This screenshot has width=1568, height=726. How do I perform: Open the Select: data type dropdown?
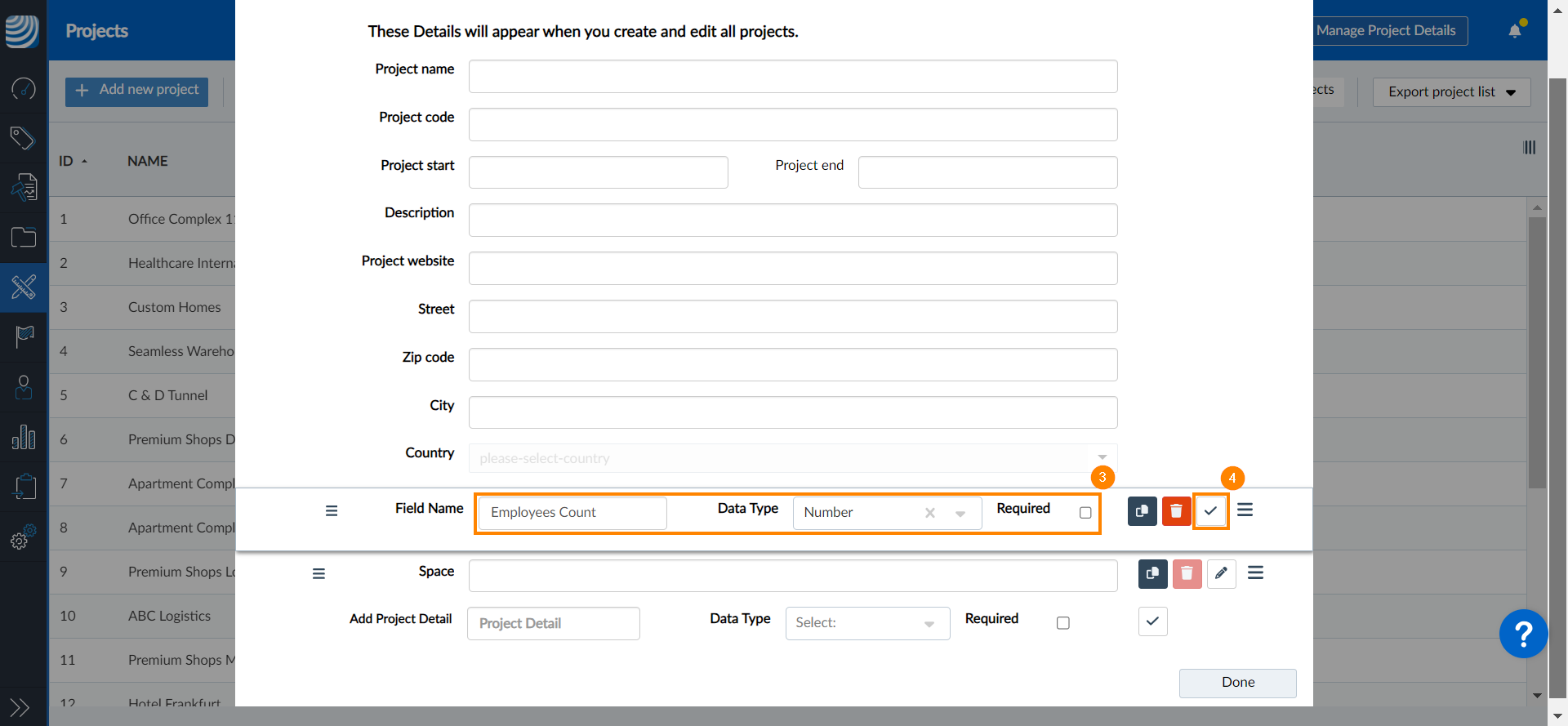pos(867,623)
